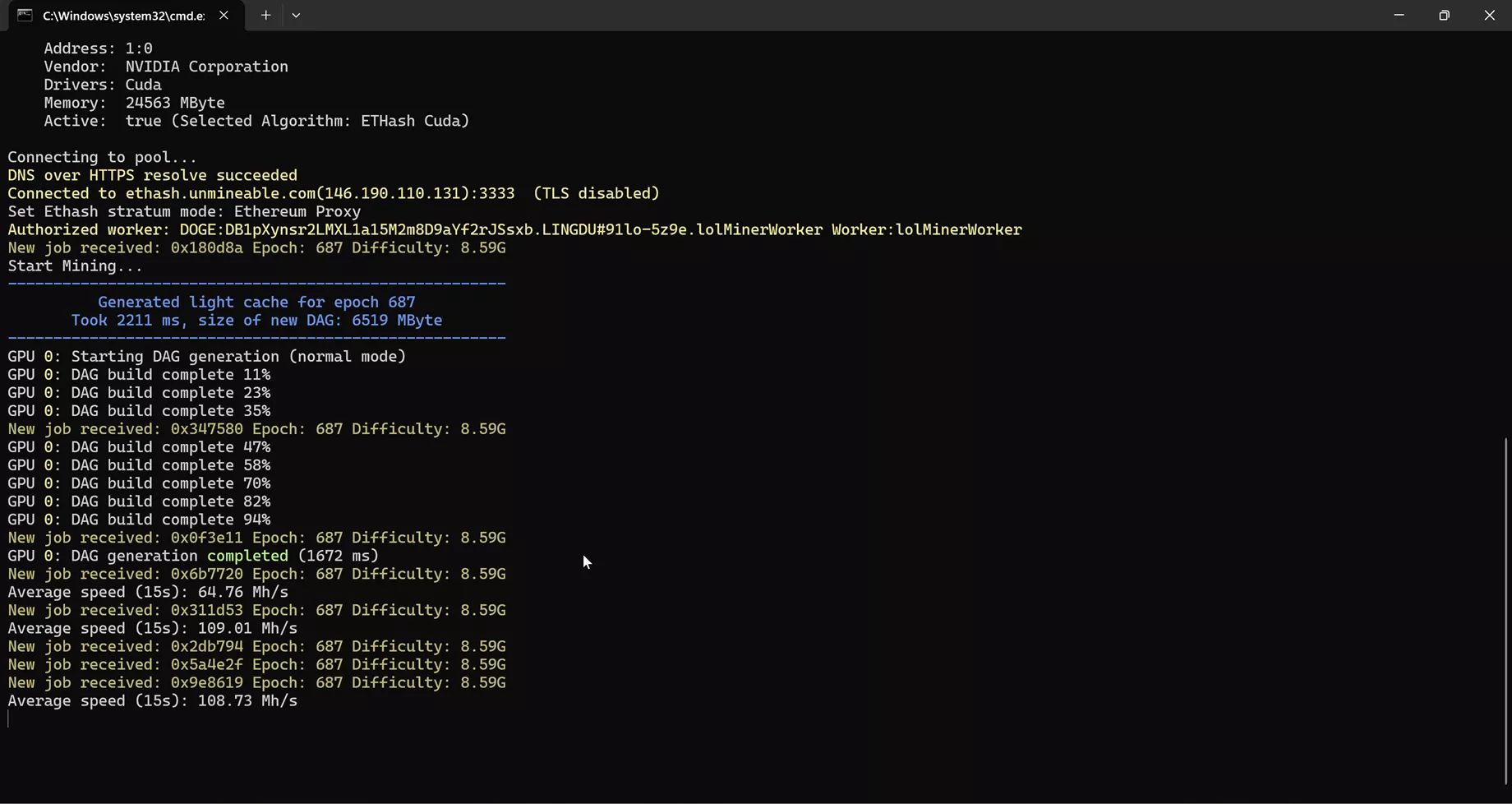Click the 'Start Mining...' line
The width and height of the screenshot is (1512, 804).
pos(76,266)
